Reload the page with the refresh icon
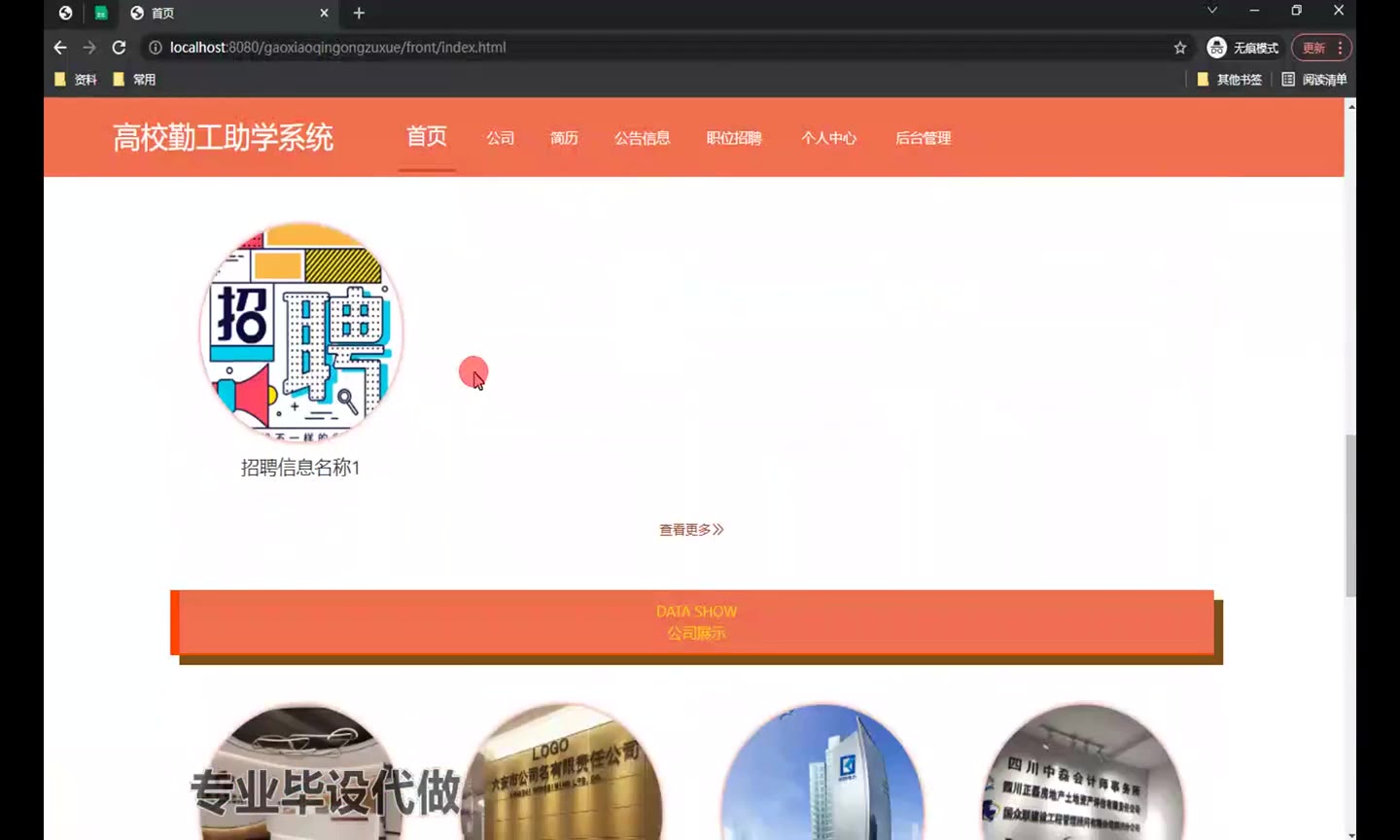The width and height of the screenshot is (1400, 840). [119, 48]
